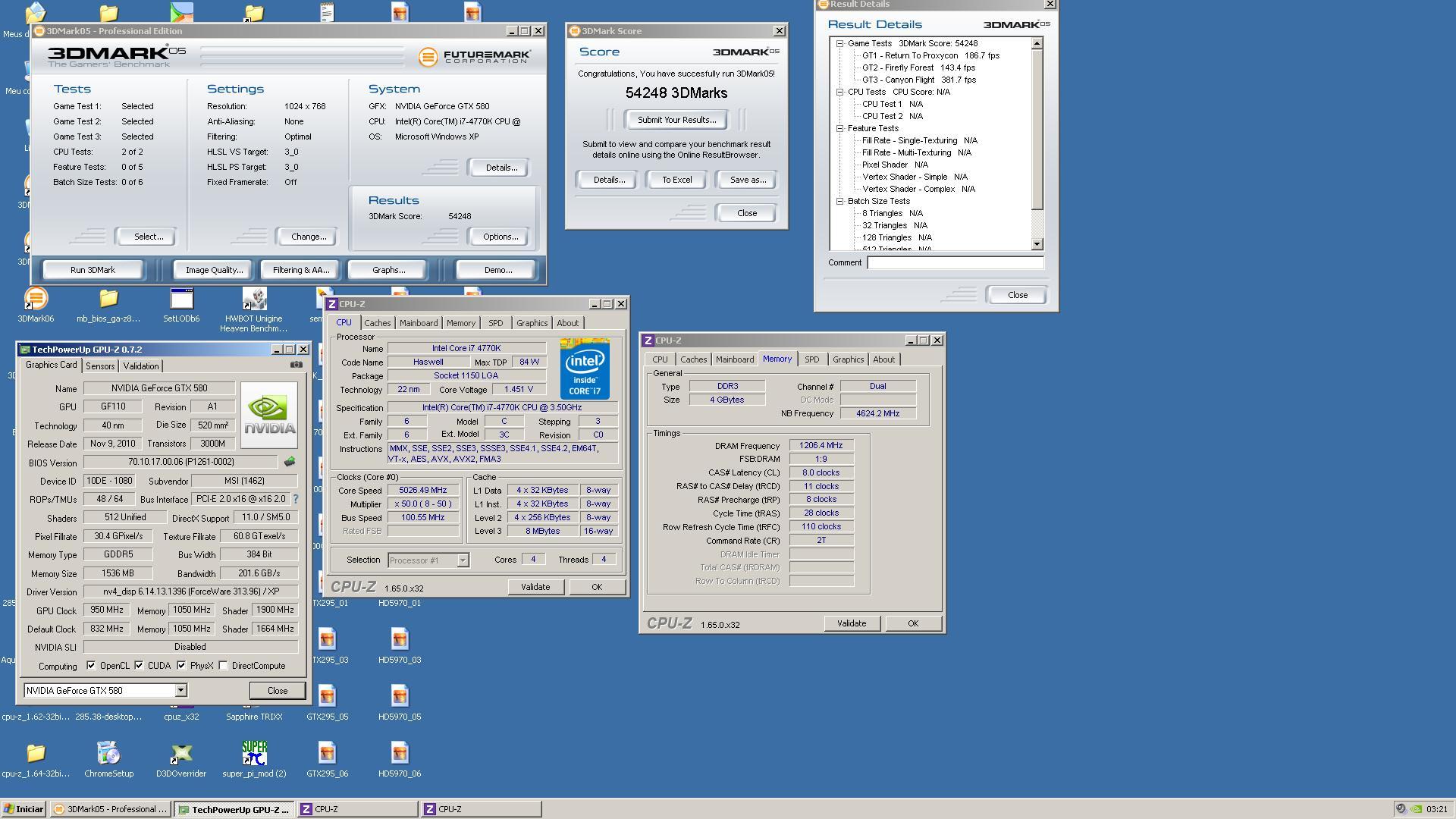1456x819 pixels.
Task: Open SPD tab in CPU-Z memory window
Action: tap(811, 359)
